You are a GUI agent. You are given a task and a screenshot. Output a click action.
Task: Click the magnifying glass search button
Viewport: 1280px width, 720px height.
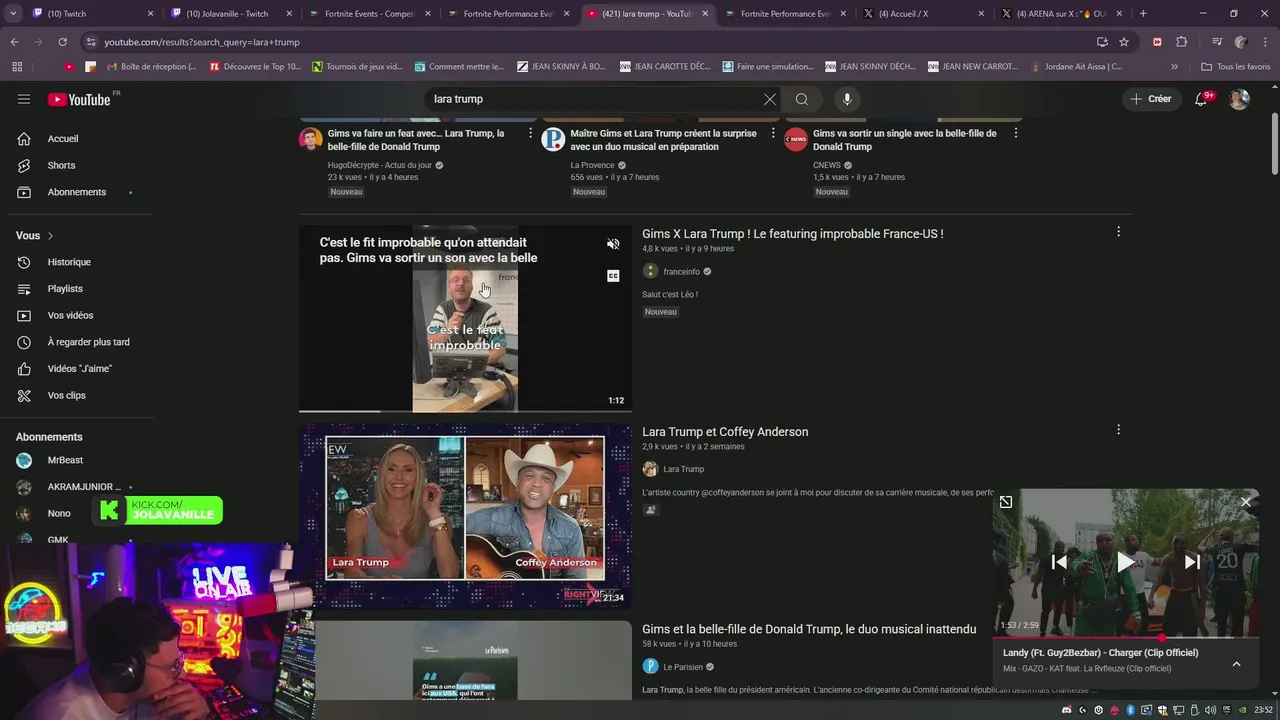(802, 99)
